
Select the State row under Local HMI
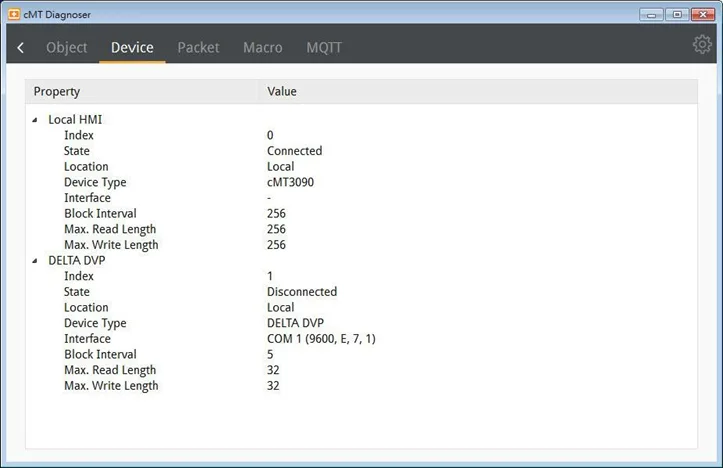361,151
